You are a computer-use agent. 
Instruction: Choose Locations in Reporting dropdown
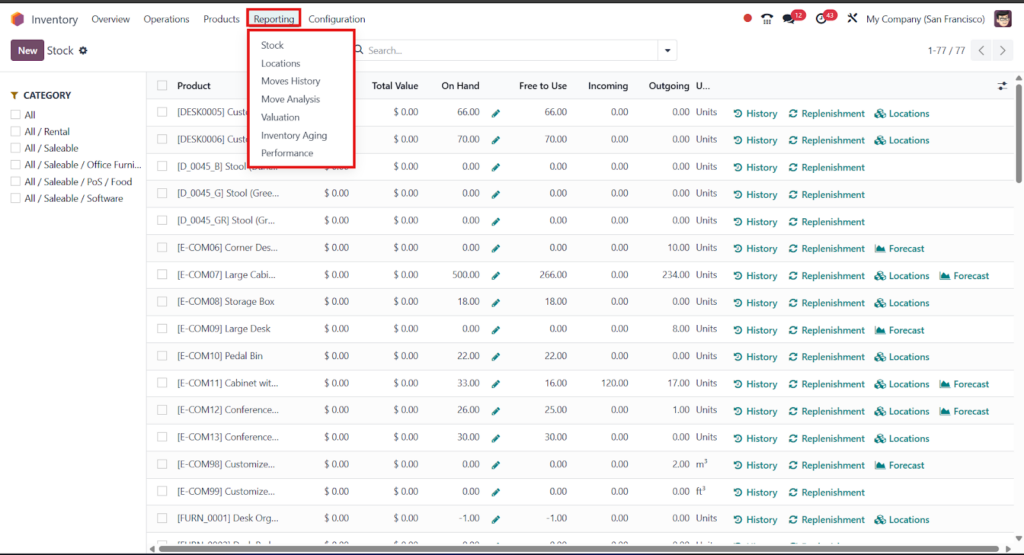281,63
